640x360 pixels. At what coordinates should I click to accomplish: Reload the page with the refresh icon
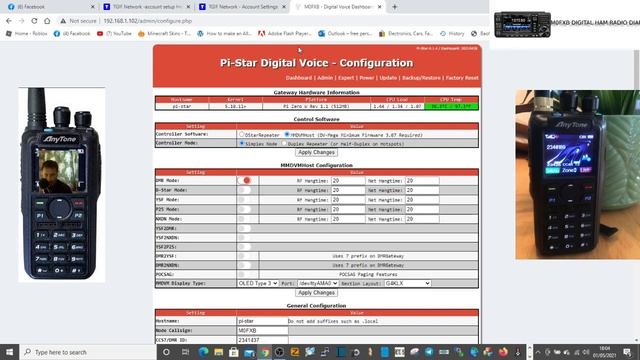[x=34, y=21]
